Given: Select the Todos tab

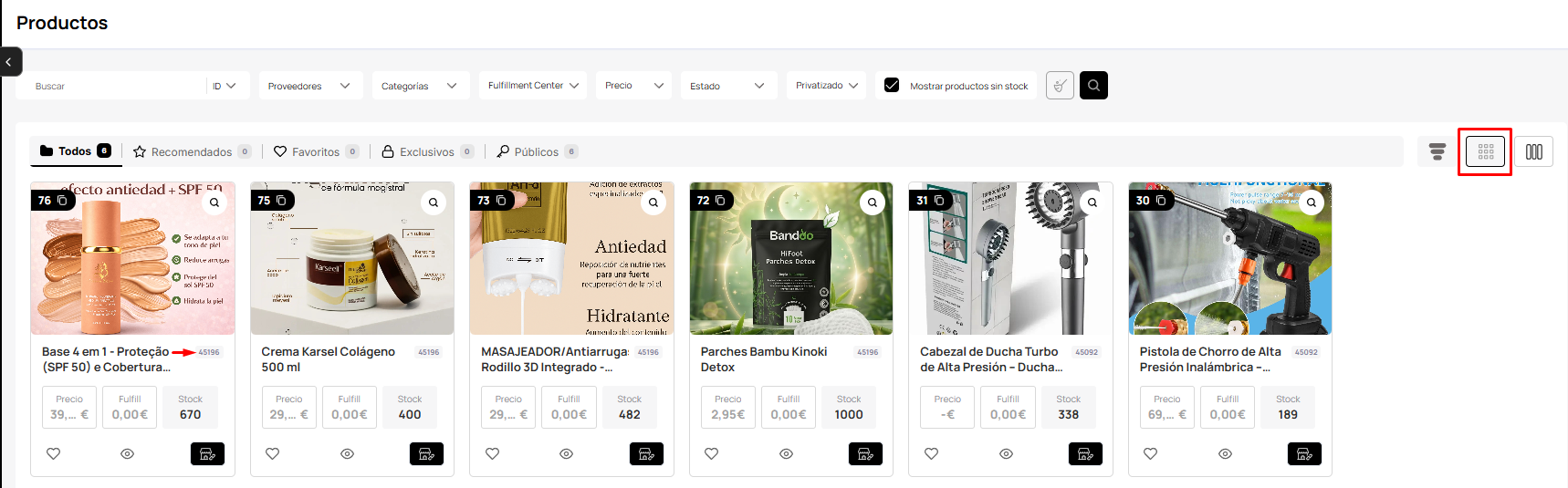Looking at the screenshot, I should [76, 151].
